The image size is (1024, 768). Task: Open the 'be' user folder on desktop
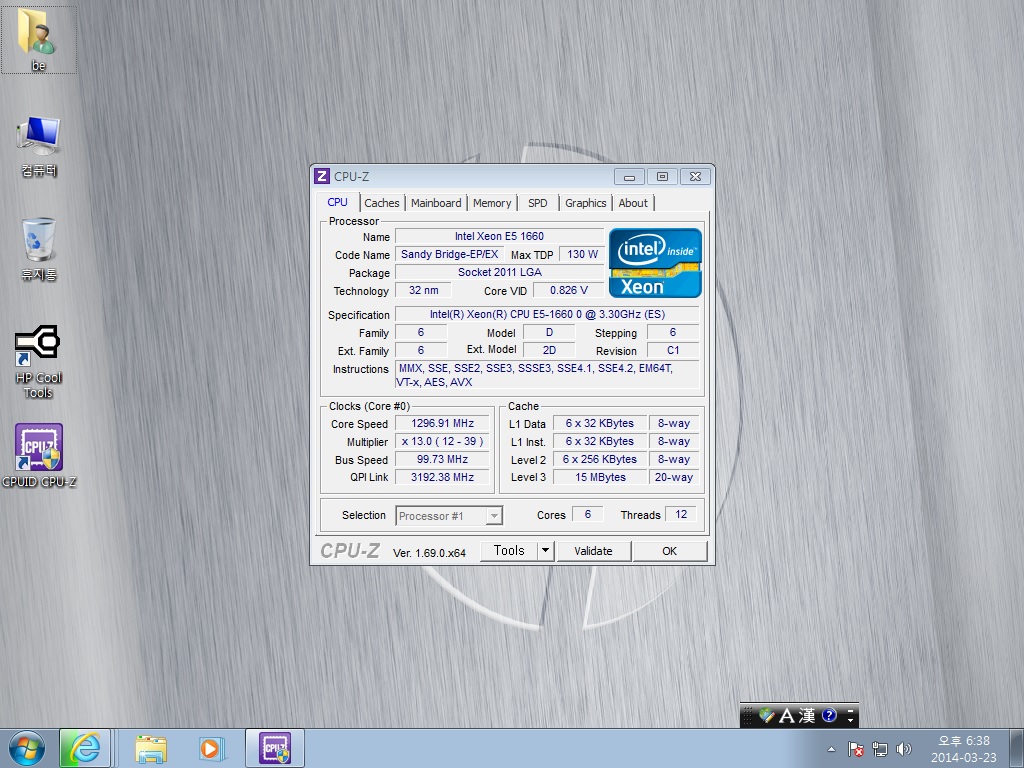coord(39,38)
